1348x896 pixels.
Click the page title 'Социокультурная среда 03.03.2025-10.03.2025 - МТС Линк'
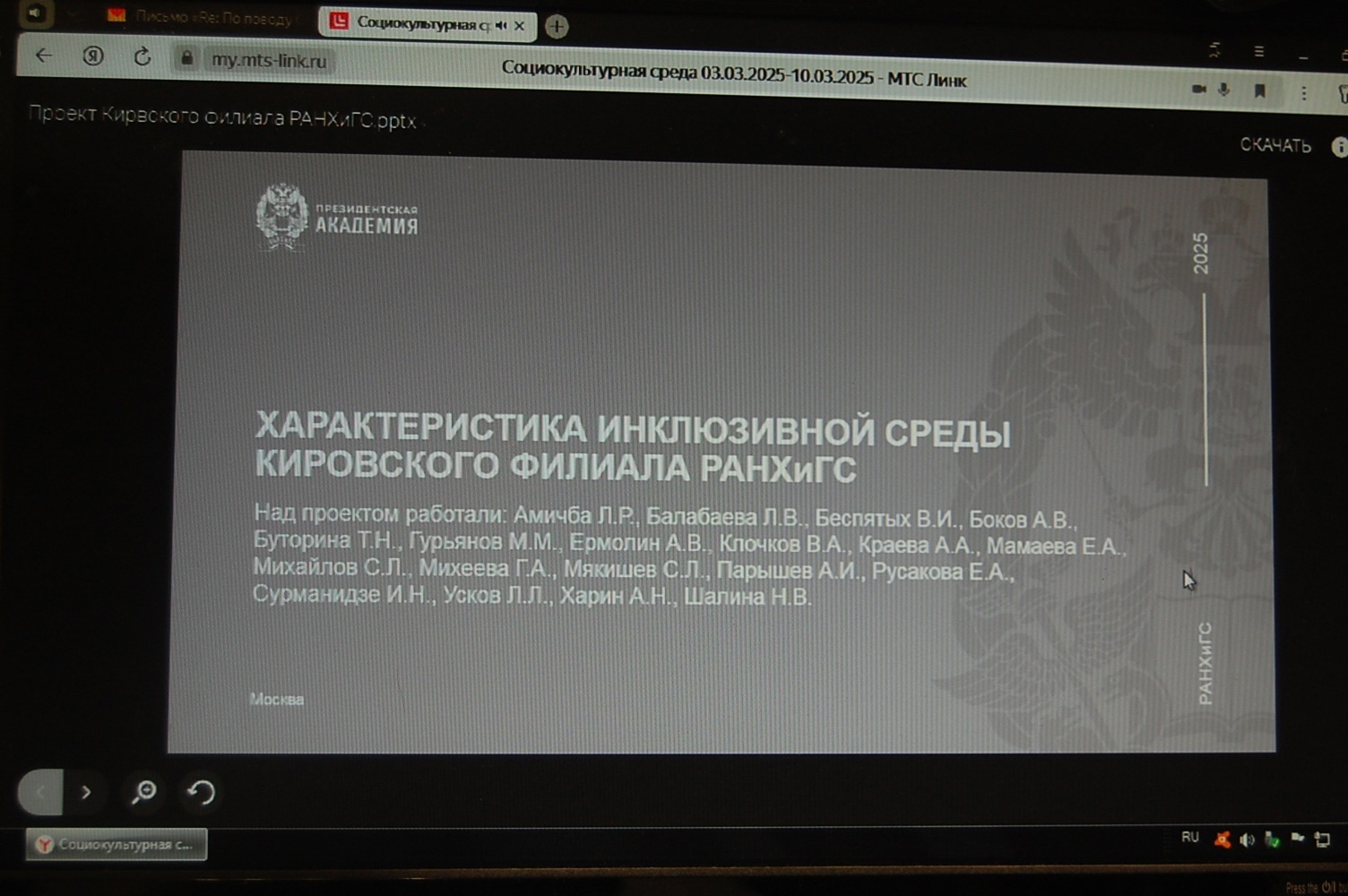tap(734, 74)
